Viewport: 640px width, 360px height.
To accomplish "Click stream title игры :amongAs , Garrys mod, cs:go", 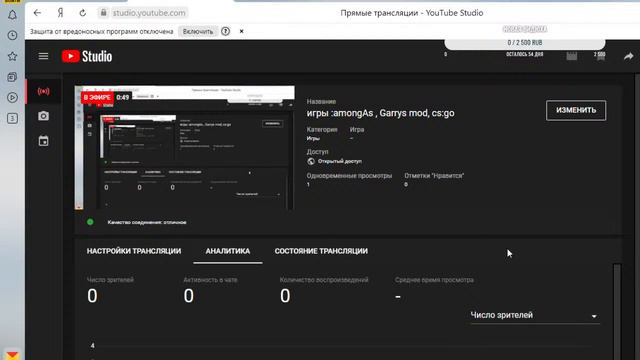I will click(380, 113).
